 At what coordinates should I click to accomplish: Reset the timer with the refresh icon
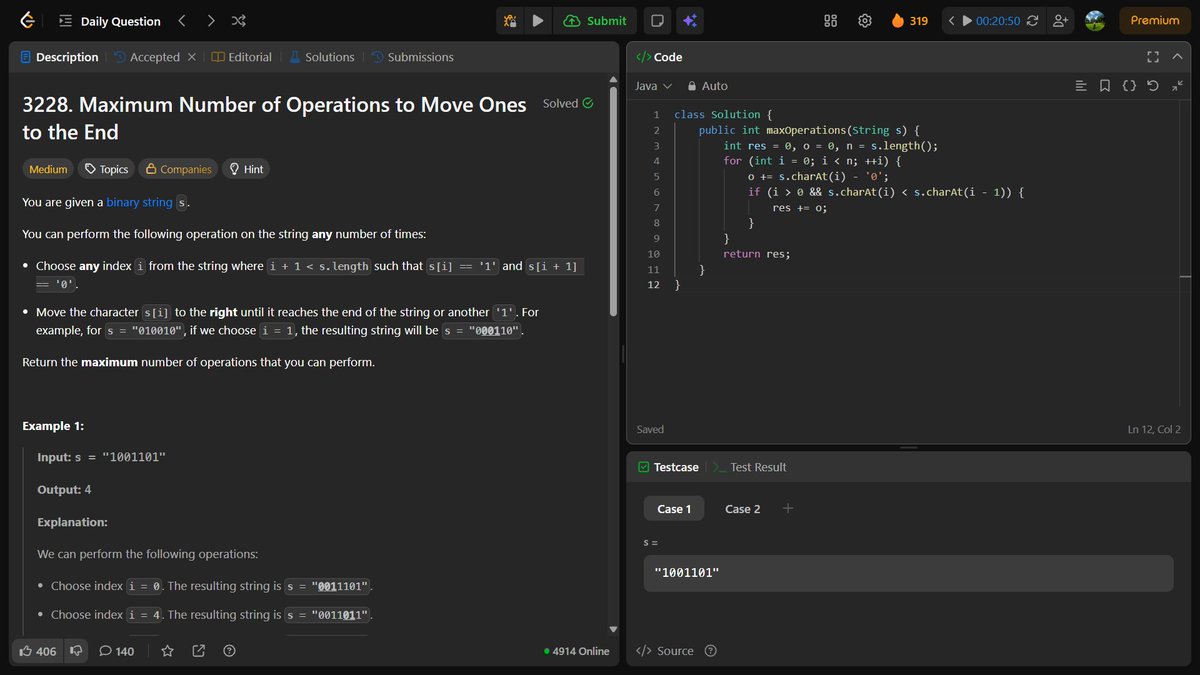coord(1032,20)
